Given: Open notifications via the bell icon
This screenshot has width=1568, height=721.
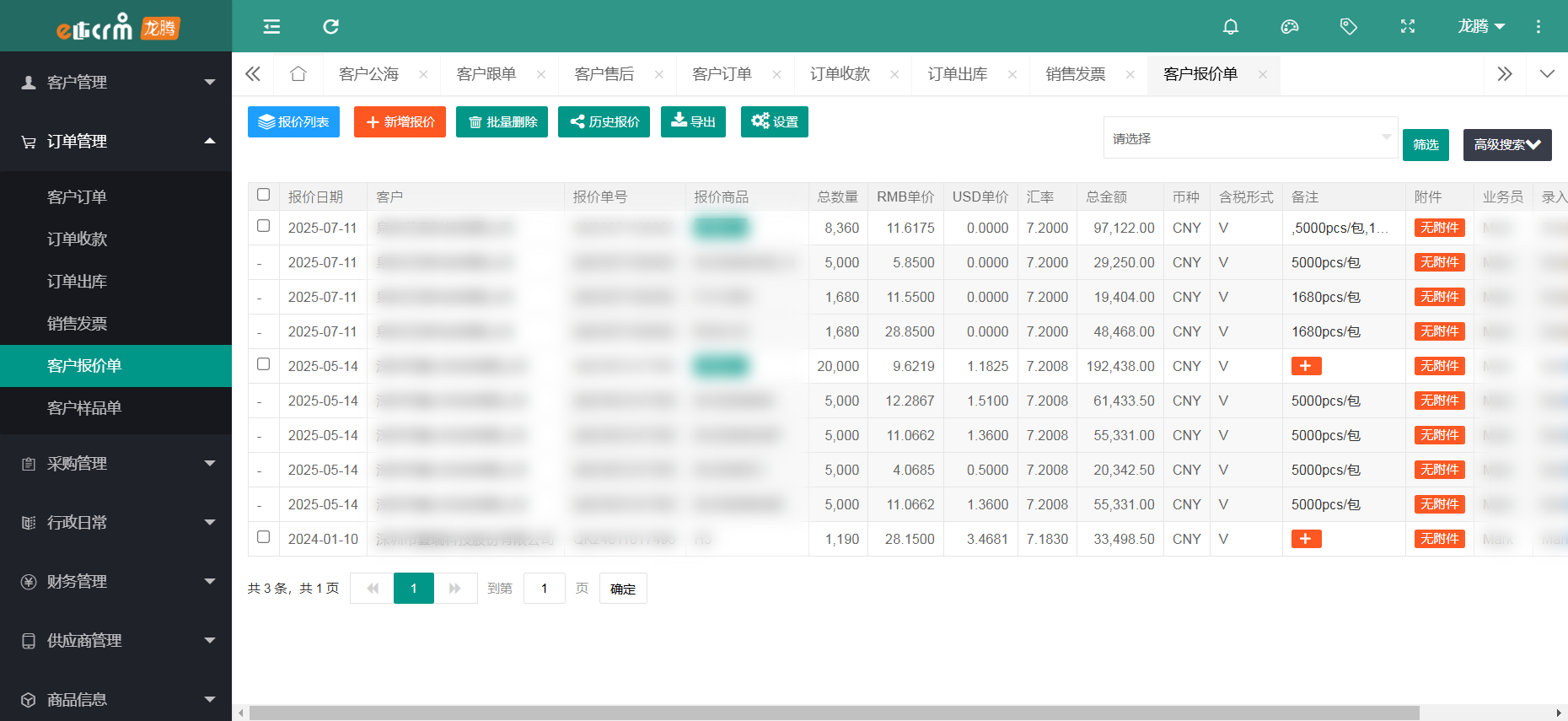Looking at the screenshot, I should point(1230,27).
